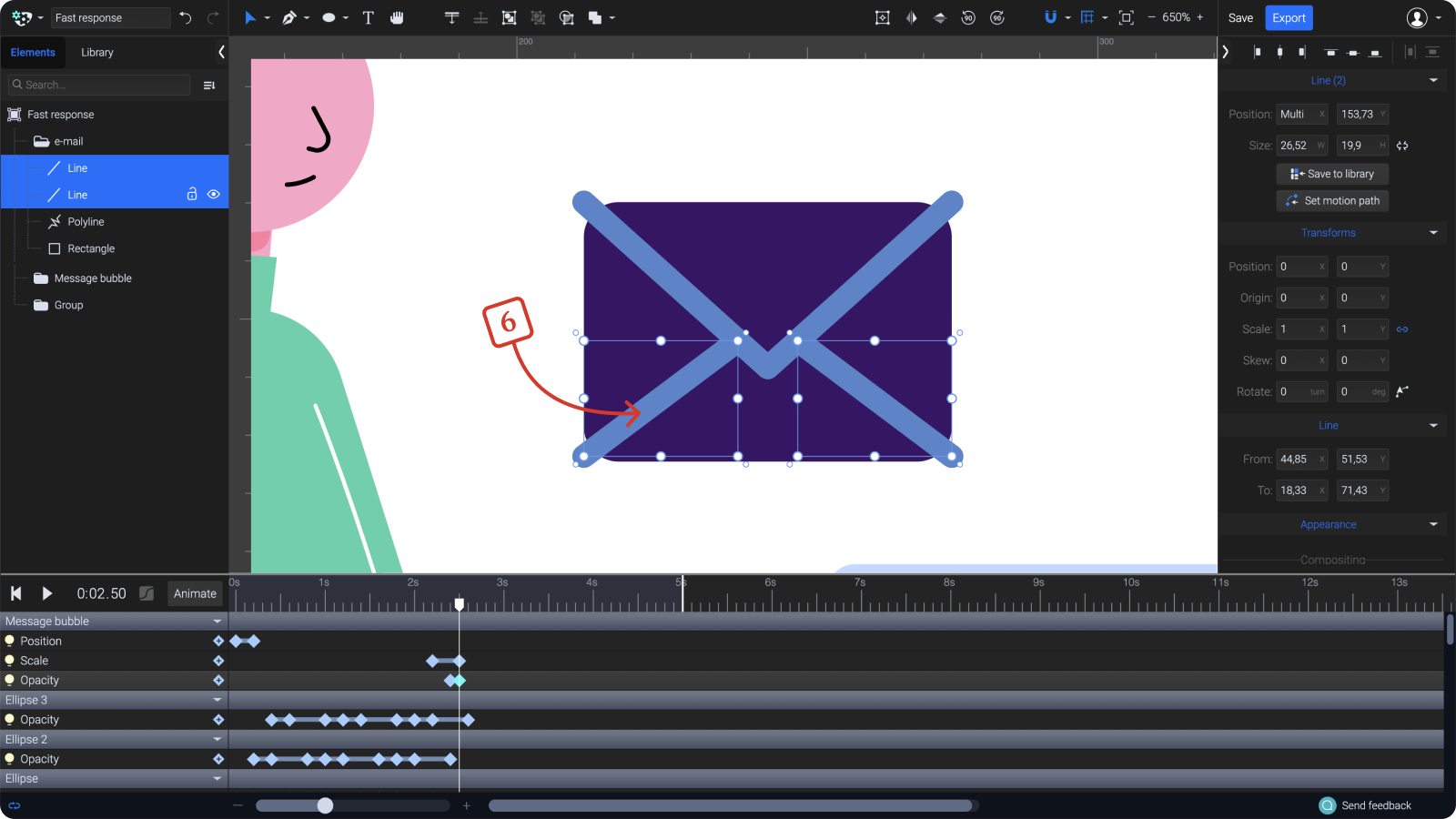Select the Pen tool
Screen dimensions: 1456x819
tap(289, 17)
